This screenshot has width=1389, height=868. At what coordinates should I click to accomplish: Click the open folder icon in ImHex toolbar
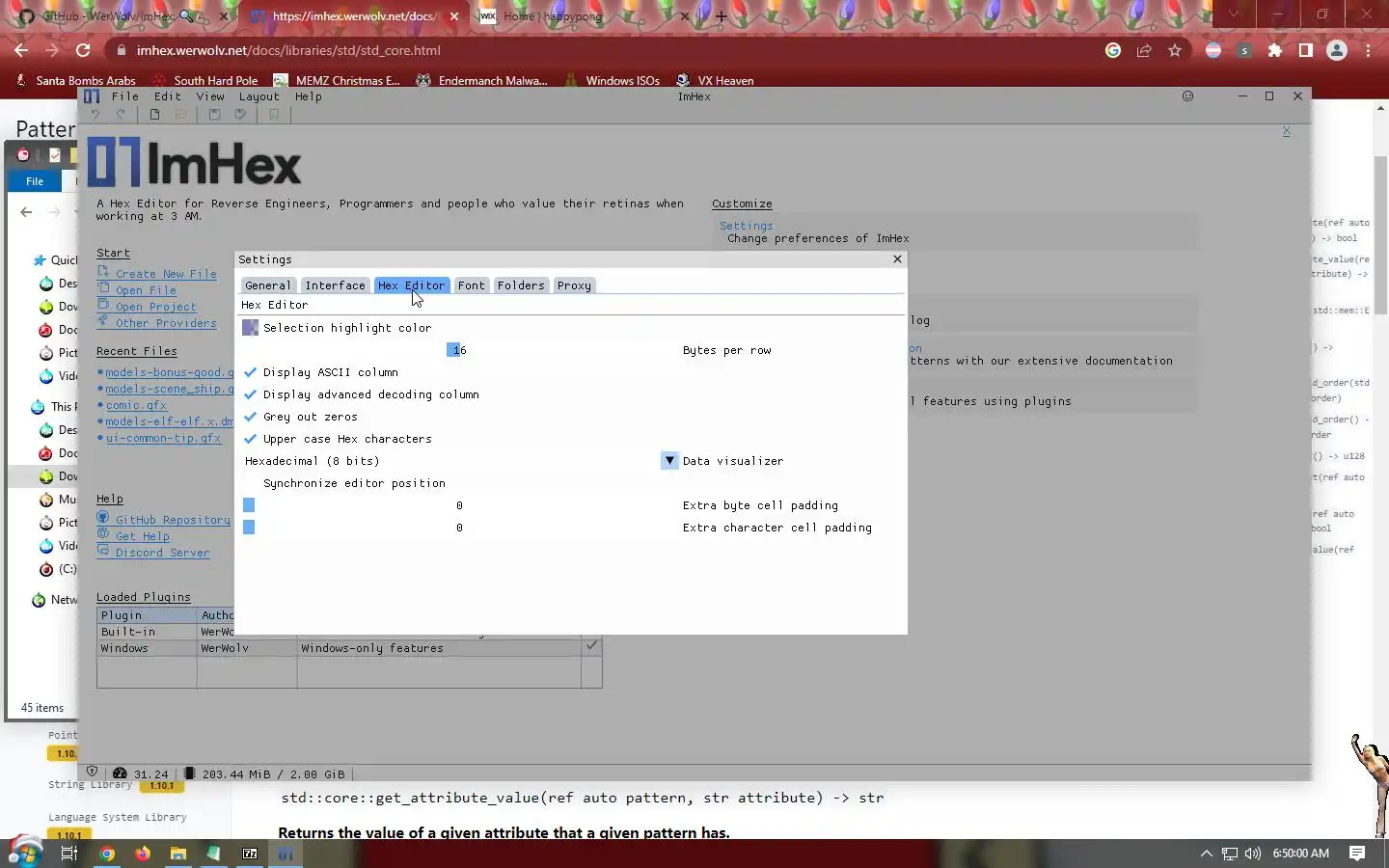click(x=180, y=114)
